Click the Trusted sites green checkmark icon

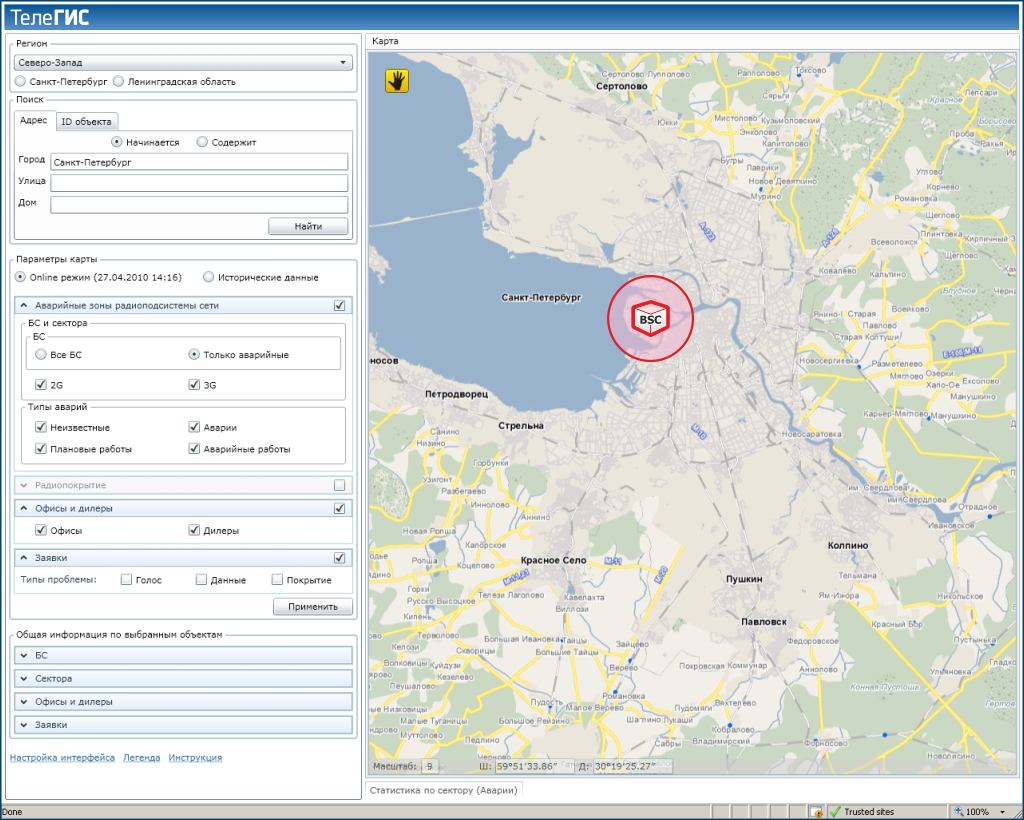835,812
